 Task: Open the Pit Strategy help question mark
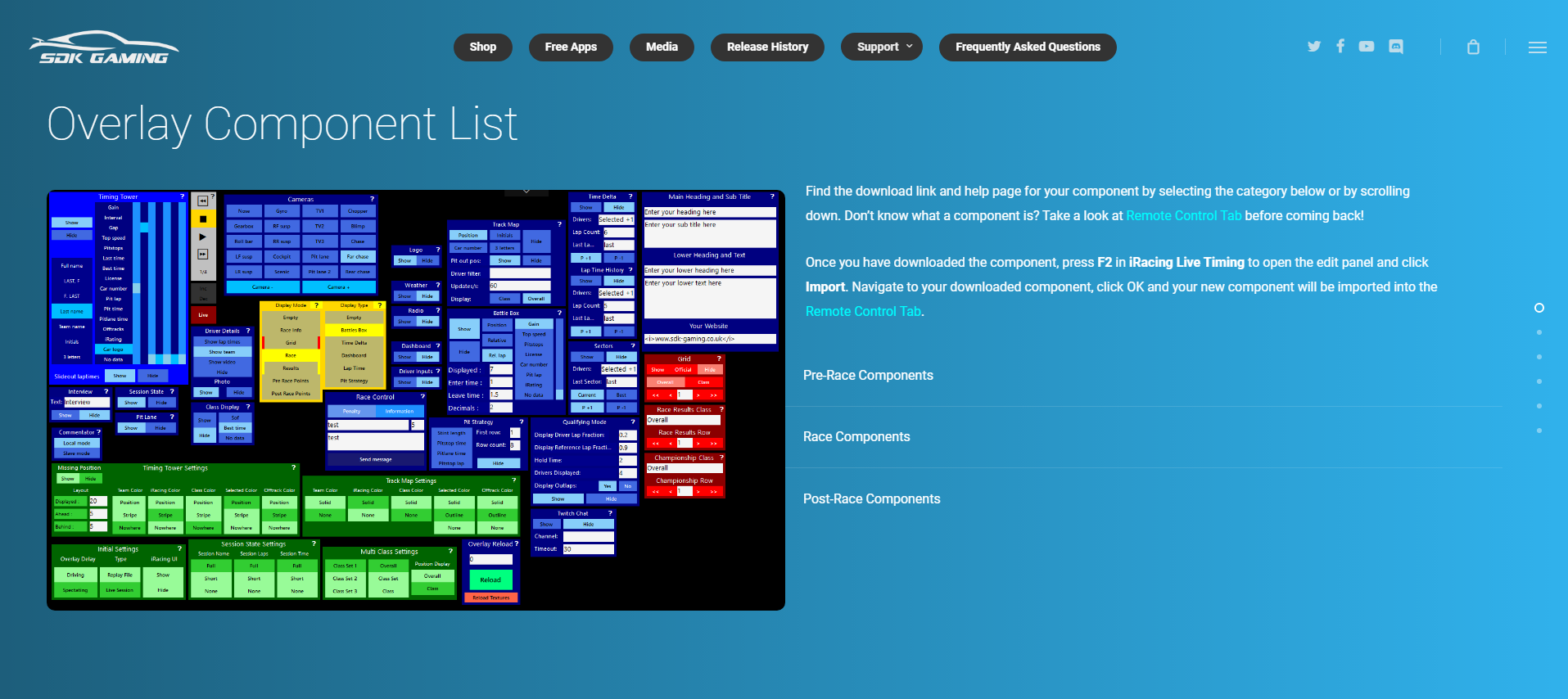(521, 422)
